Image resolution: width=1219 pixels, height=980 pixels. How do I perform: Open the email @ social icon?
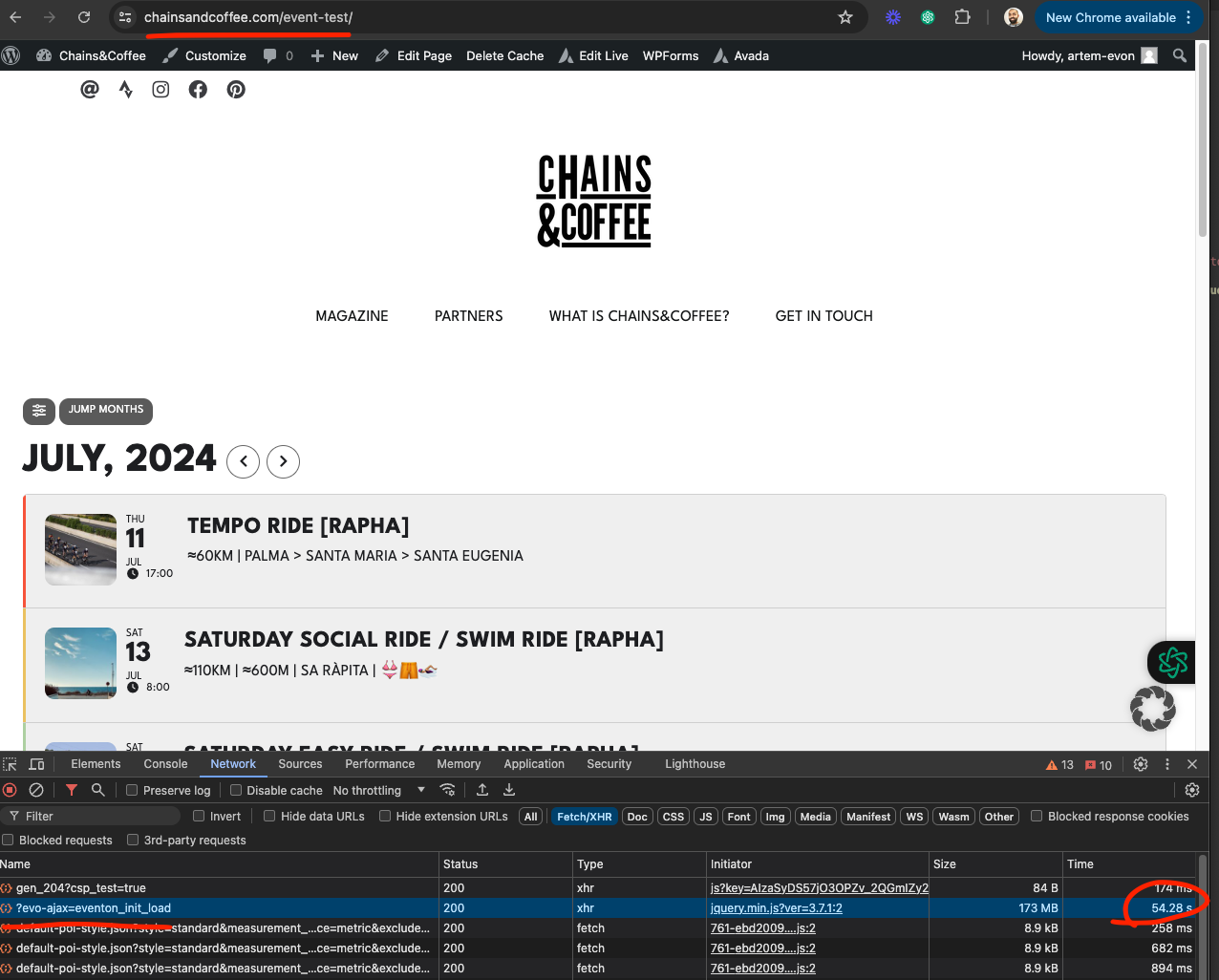tap(90, 89)
